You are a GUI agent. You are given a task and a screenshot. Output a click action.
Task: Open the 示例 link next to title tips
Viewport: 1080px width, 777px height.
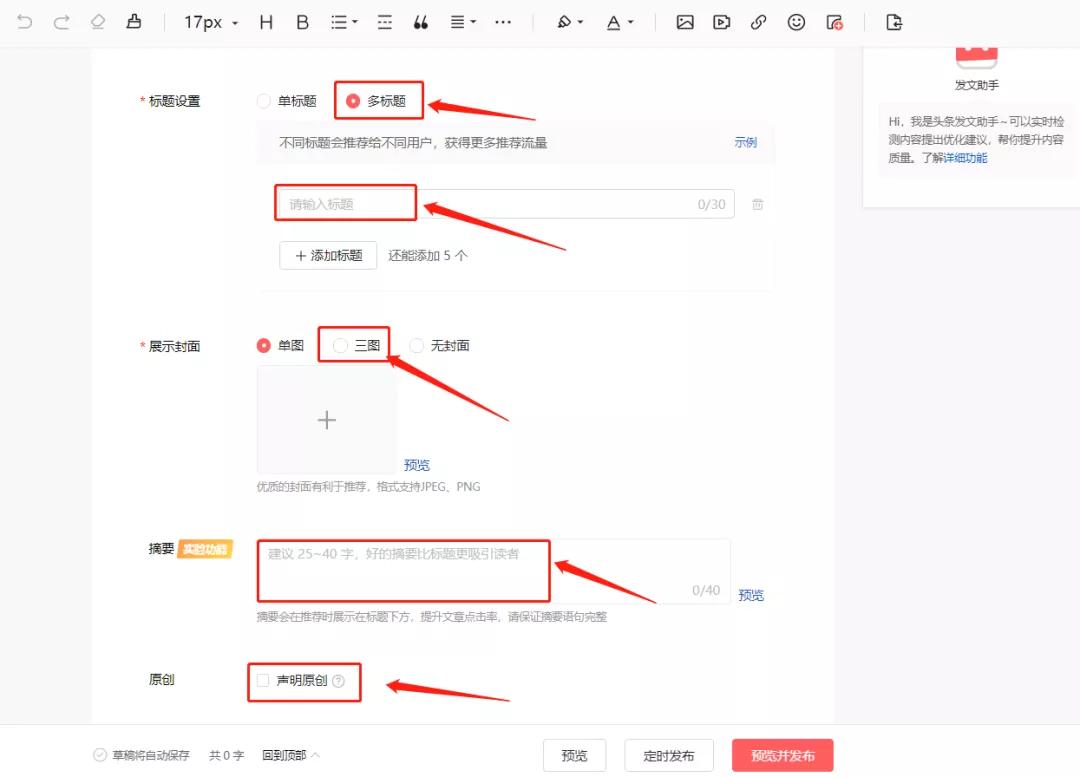click(745, 142)
